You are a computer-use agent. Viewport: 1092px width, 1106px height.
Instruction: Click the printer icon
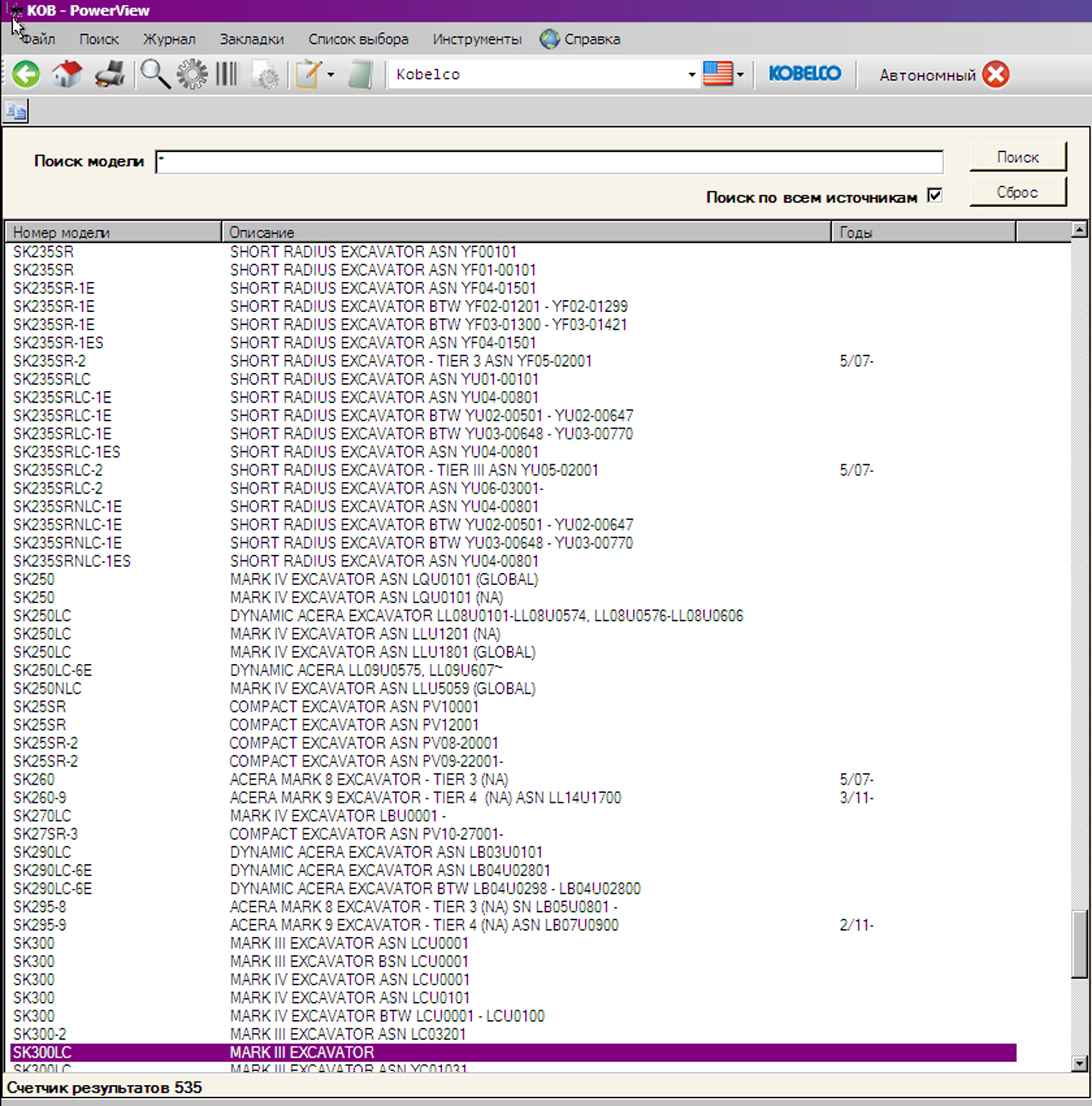click(110, 74)
